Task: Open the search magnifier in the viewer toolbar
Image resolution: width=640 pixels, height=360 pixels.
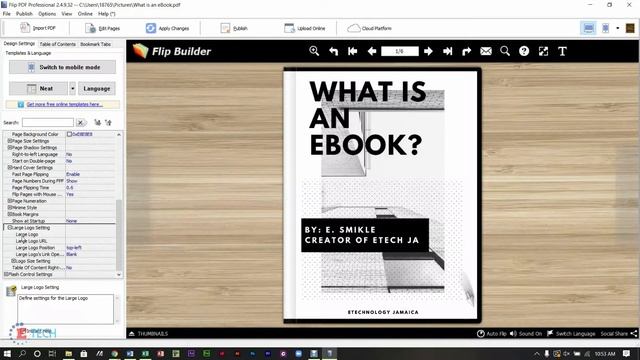Action: pyautogui.click(x=505, y=51)
